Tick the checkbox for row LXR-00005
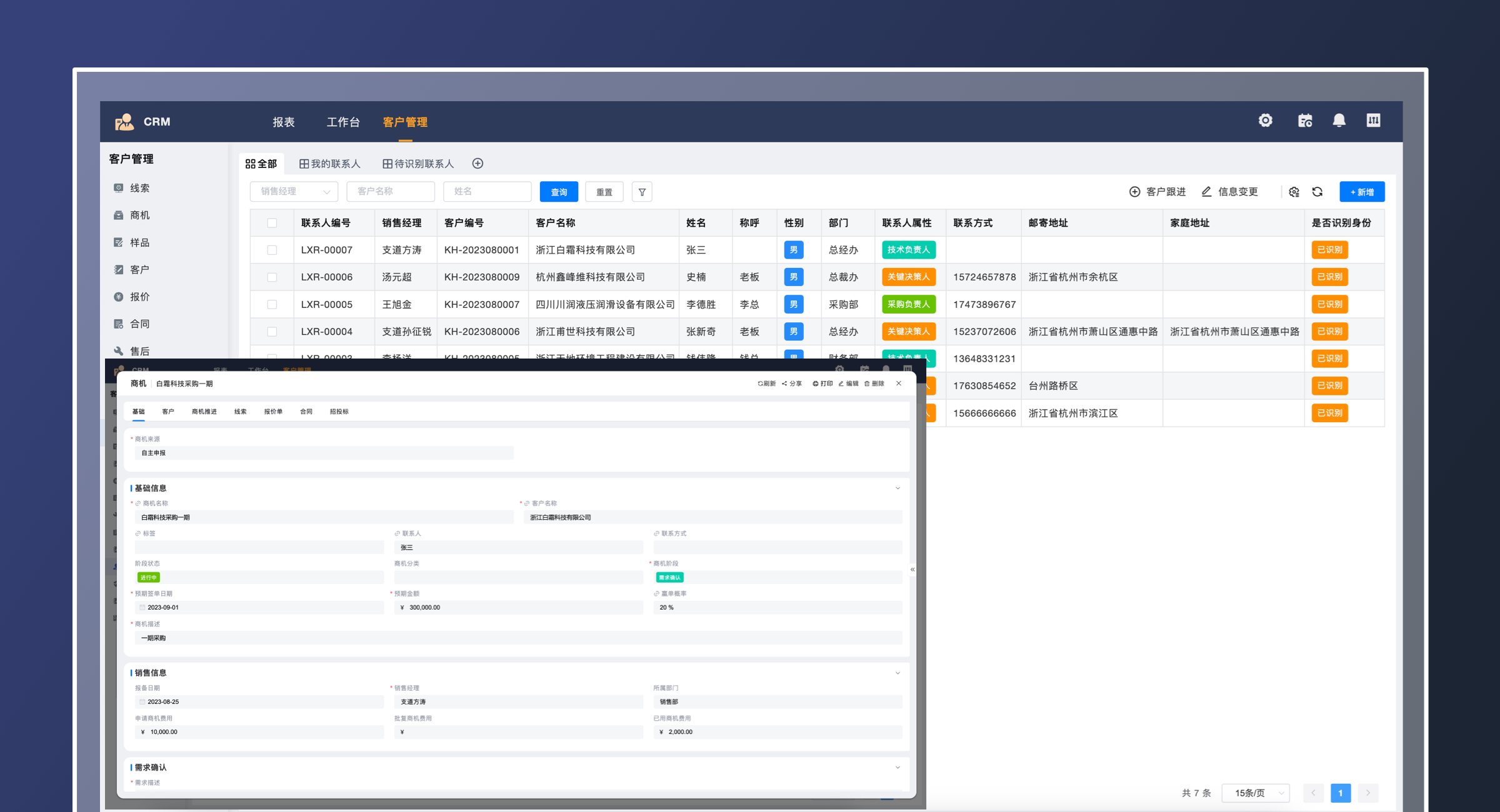 272,304
